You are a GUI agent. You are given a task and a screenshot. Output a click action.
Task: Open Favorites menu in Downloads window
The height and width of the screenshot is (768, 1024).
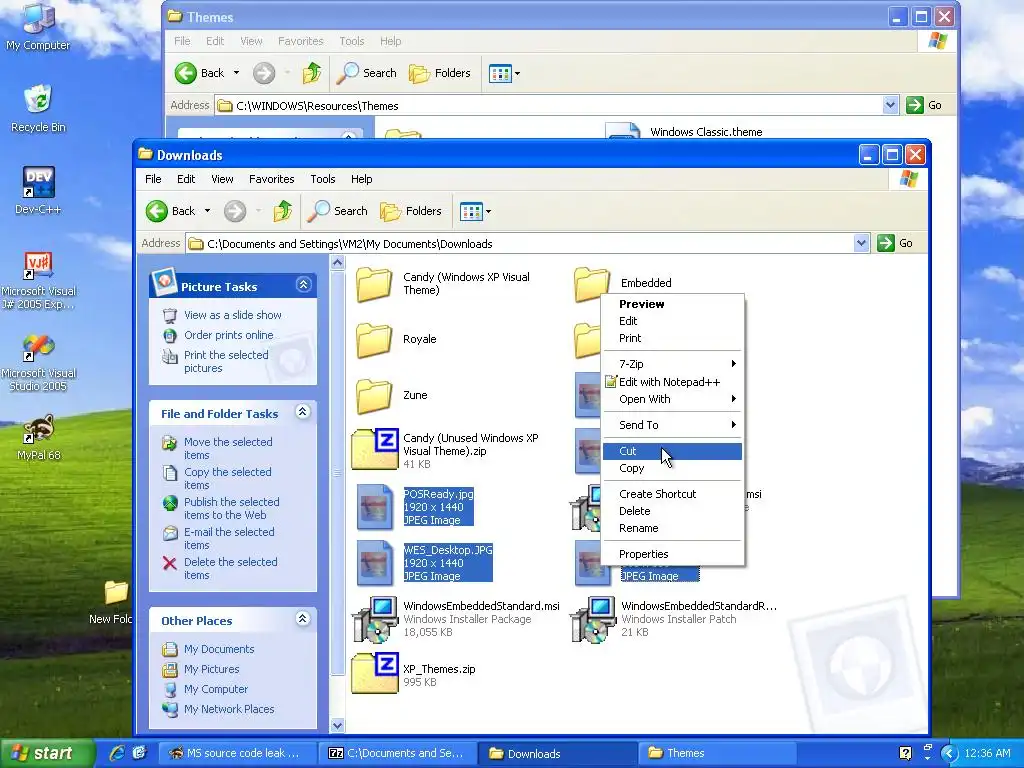(271, 179)
